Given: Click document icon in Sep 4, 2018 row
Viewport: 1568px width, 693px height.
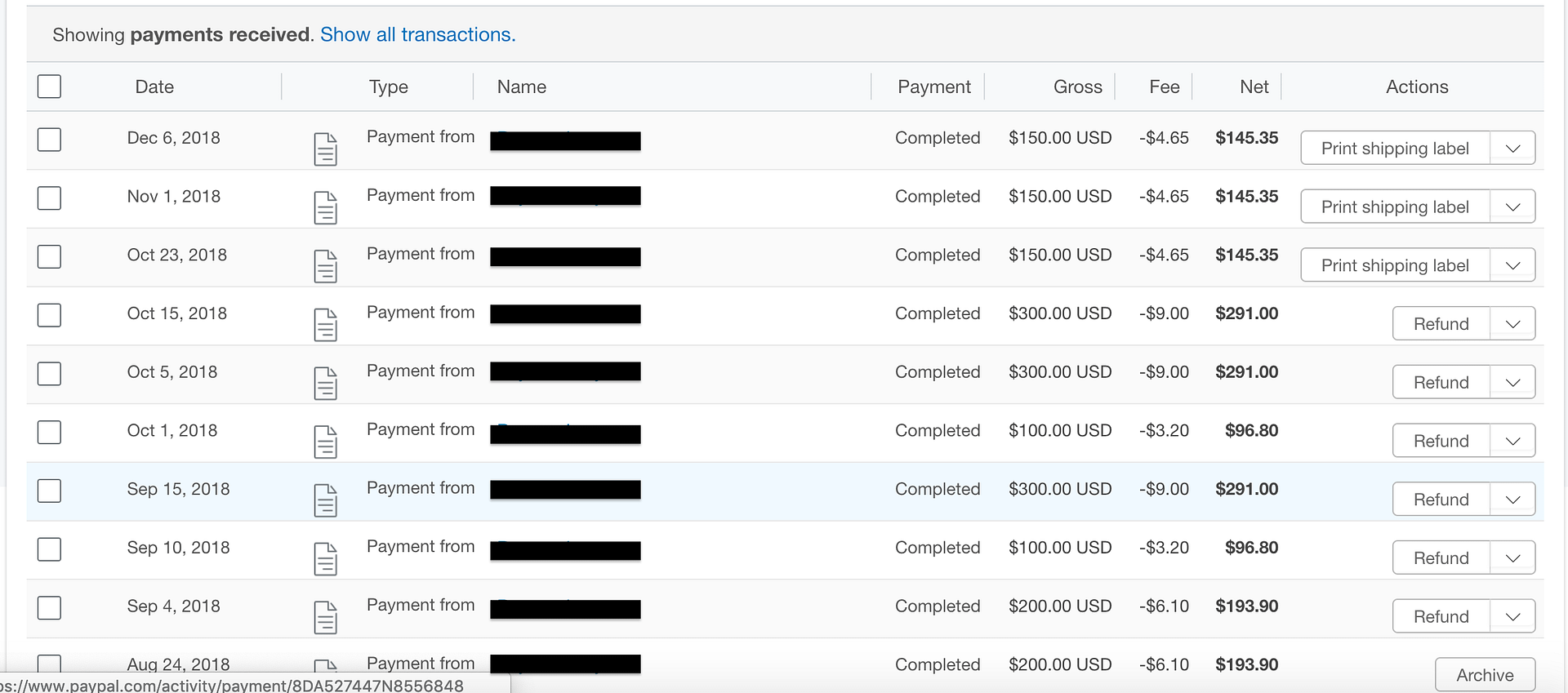Looking at the screenshot, I should tap(325, 617).
